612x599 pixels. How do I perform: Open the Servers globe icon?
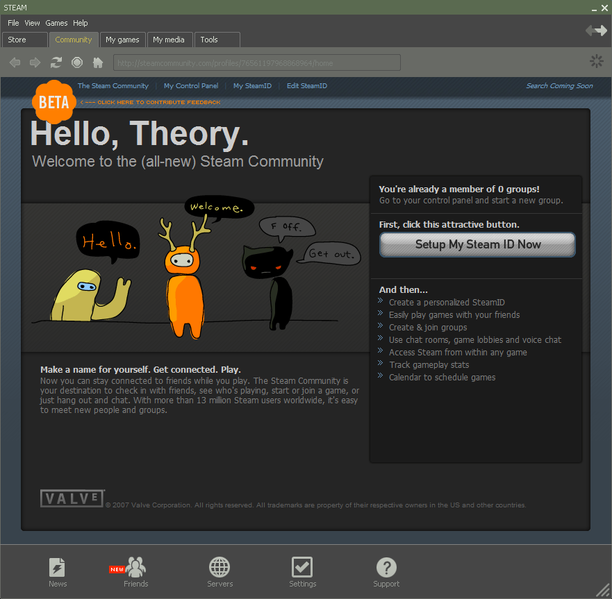pos(220,572)
